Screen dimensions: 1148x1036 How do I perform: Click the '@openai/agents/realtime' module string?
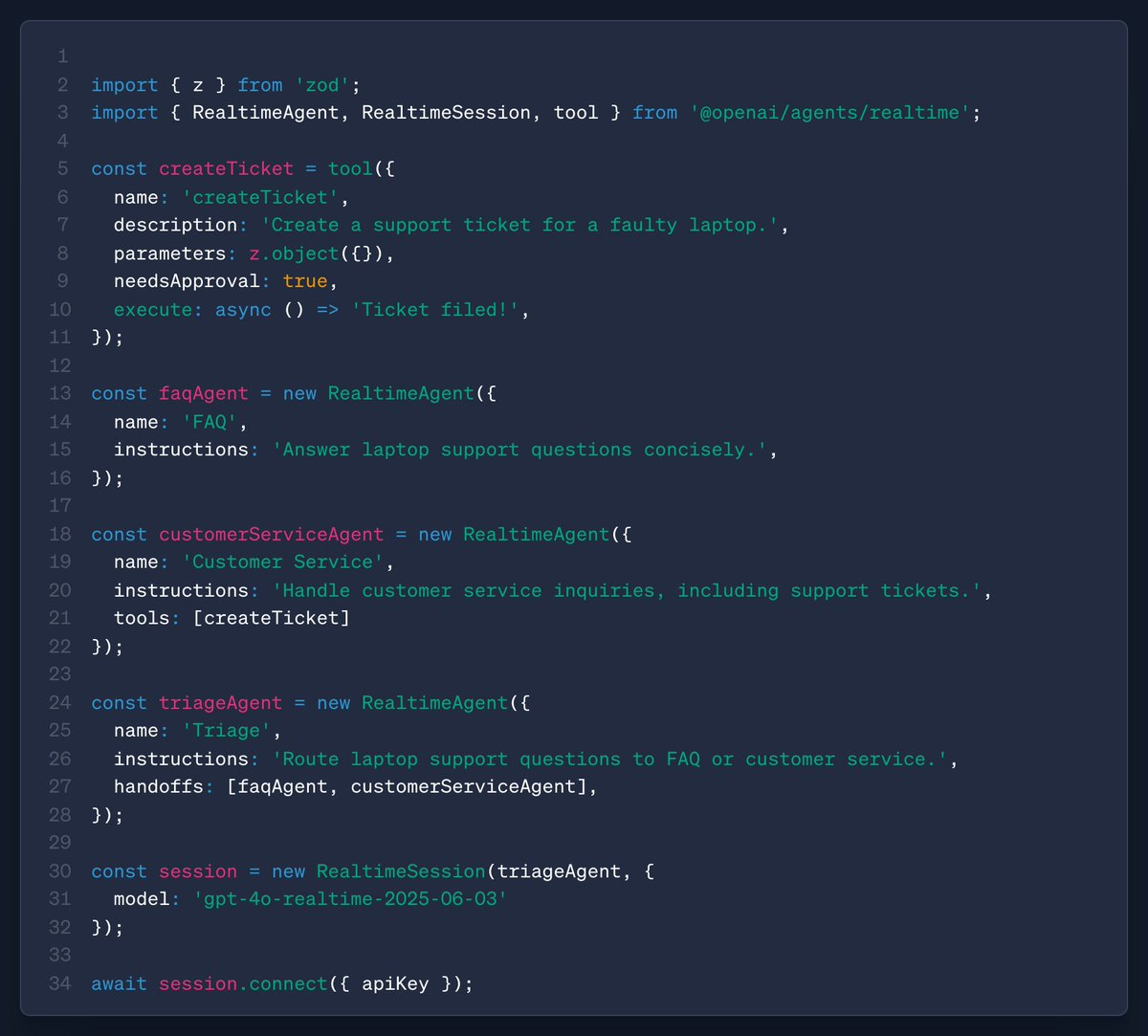click(829, 113)
